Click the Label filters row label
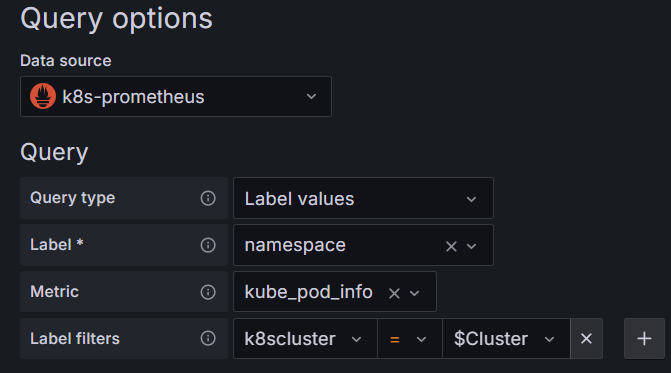 [x=75, y=338]
